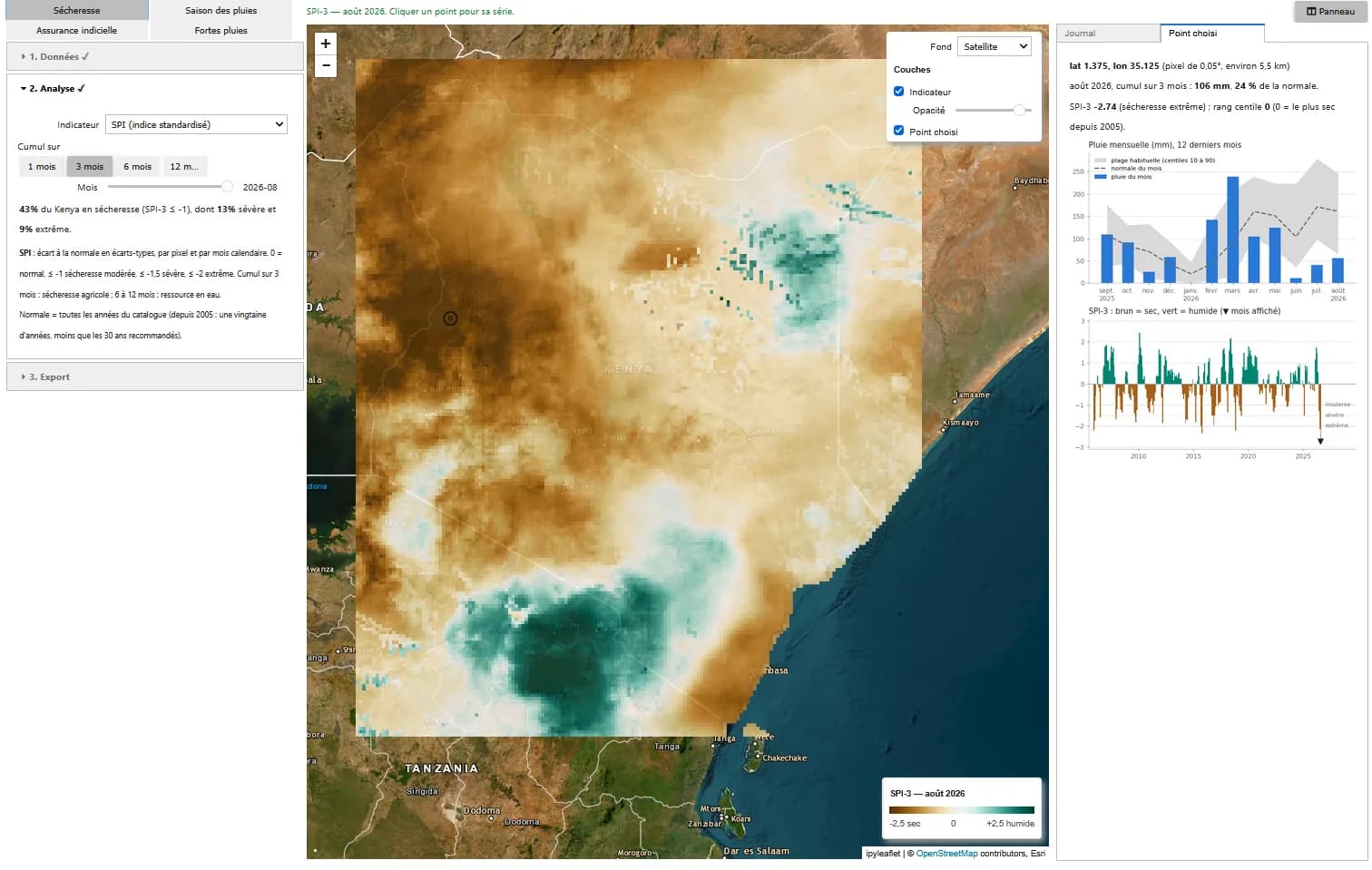This screenshot has width=1372, height=870.
Task: Click the legend color gradient bar
Action: (x=962, y=810)
